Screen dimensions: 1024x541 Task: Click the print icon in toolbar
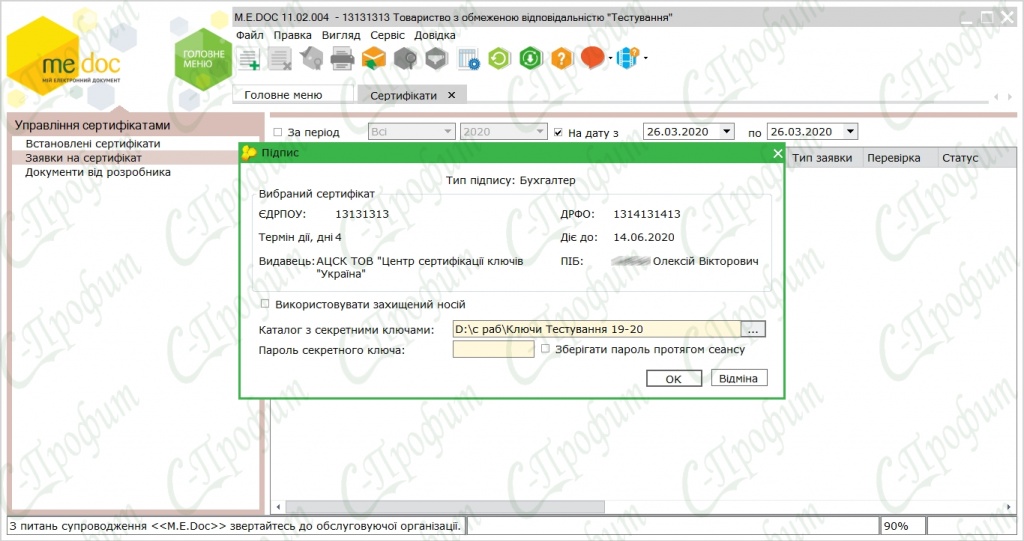[342, 59]
